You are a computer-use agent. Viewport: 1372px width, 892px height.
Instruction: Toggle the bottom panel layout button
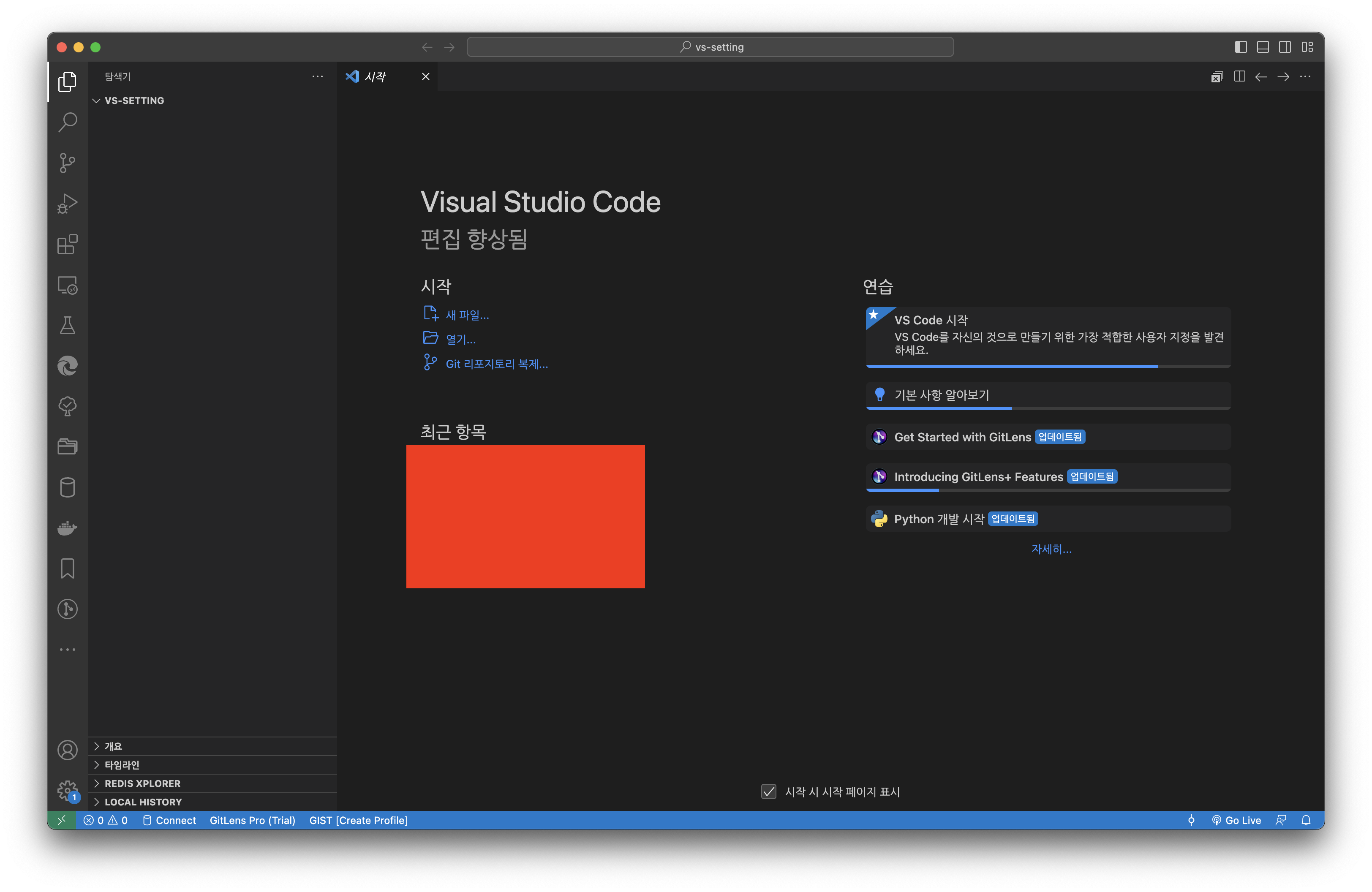1263,47
